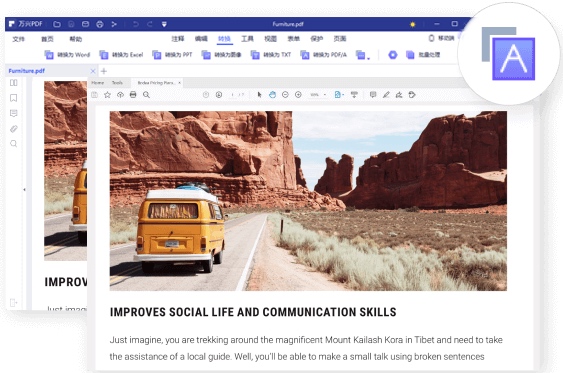Select the Brdea Pricing Plans document tab
The image size is (563, 373).
pos(156,83)
